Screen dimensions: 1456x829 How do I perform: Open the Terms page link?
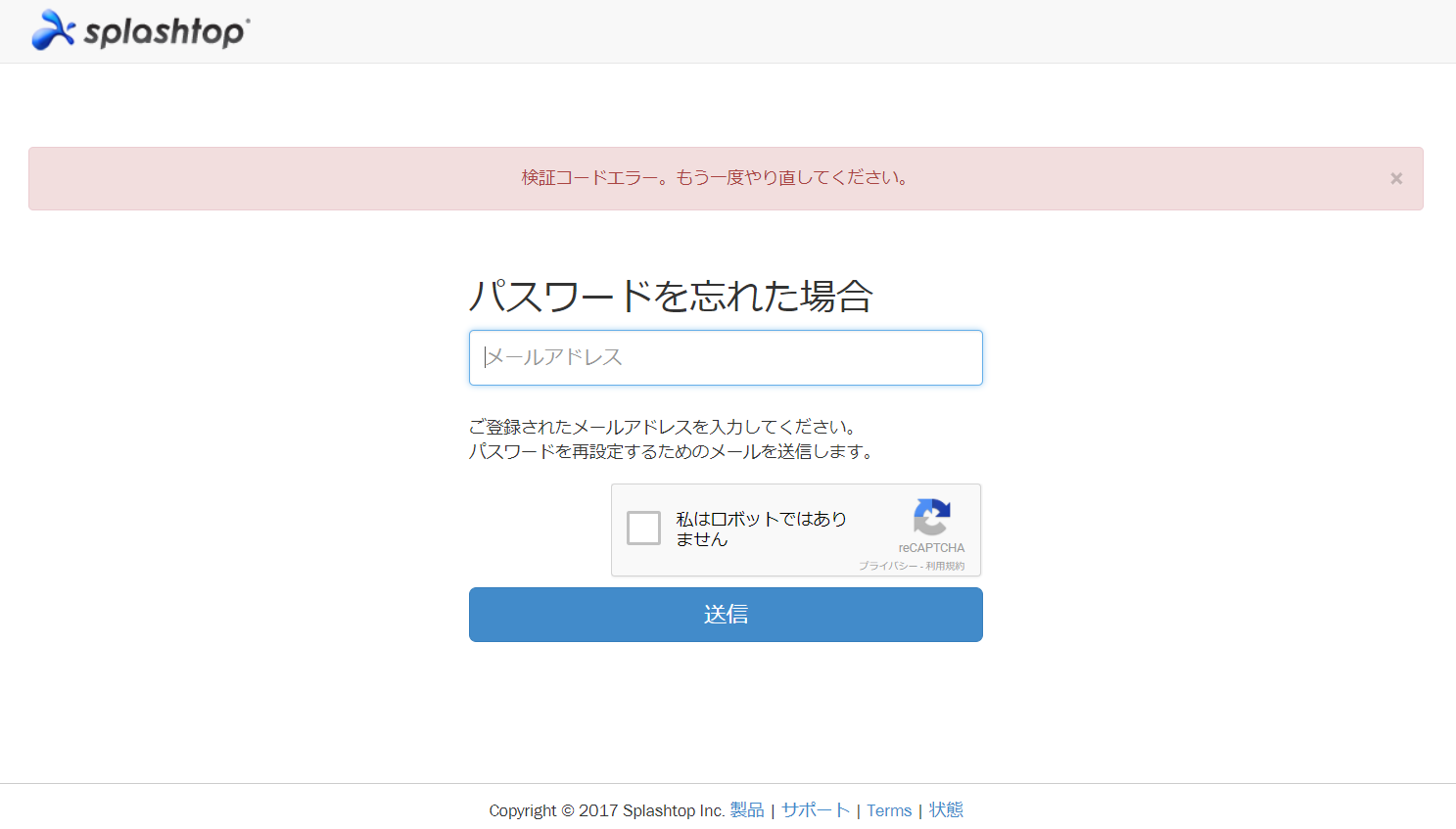889,810
